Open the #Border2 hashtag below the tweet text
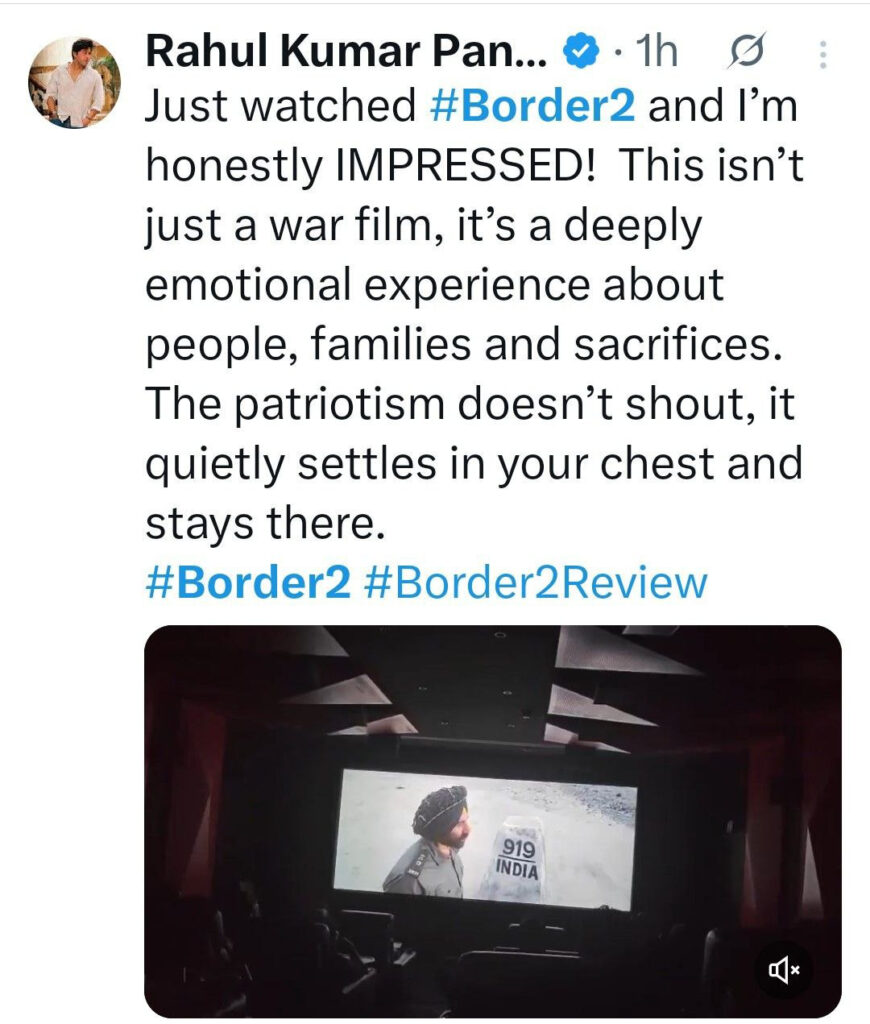 coord(248,582)
